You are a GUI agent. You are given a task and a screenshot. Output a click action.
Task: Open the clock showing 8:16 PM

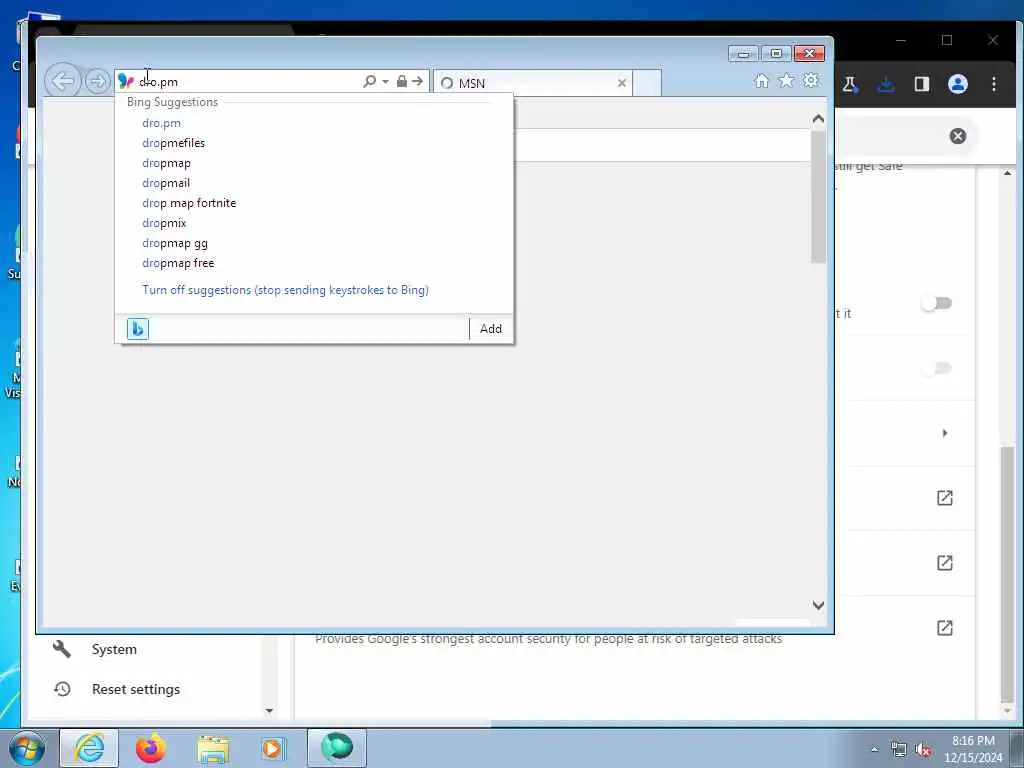972,749
